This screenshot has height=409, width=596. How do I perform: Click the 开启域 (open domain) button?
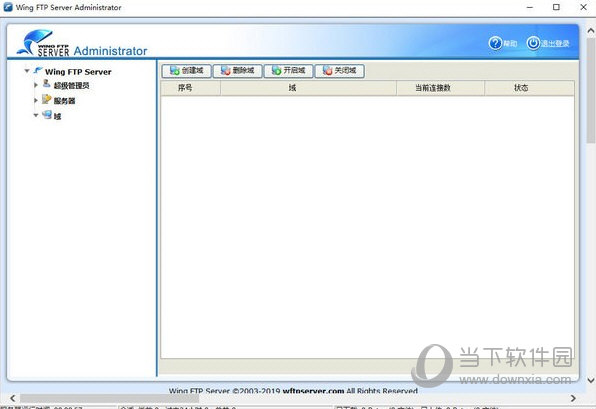pyautogui.click(x=288, y=71)
